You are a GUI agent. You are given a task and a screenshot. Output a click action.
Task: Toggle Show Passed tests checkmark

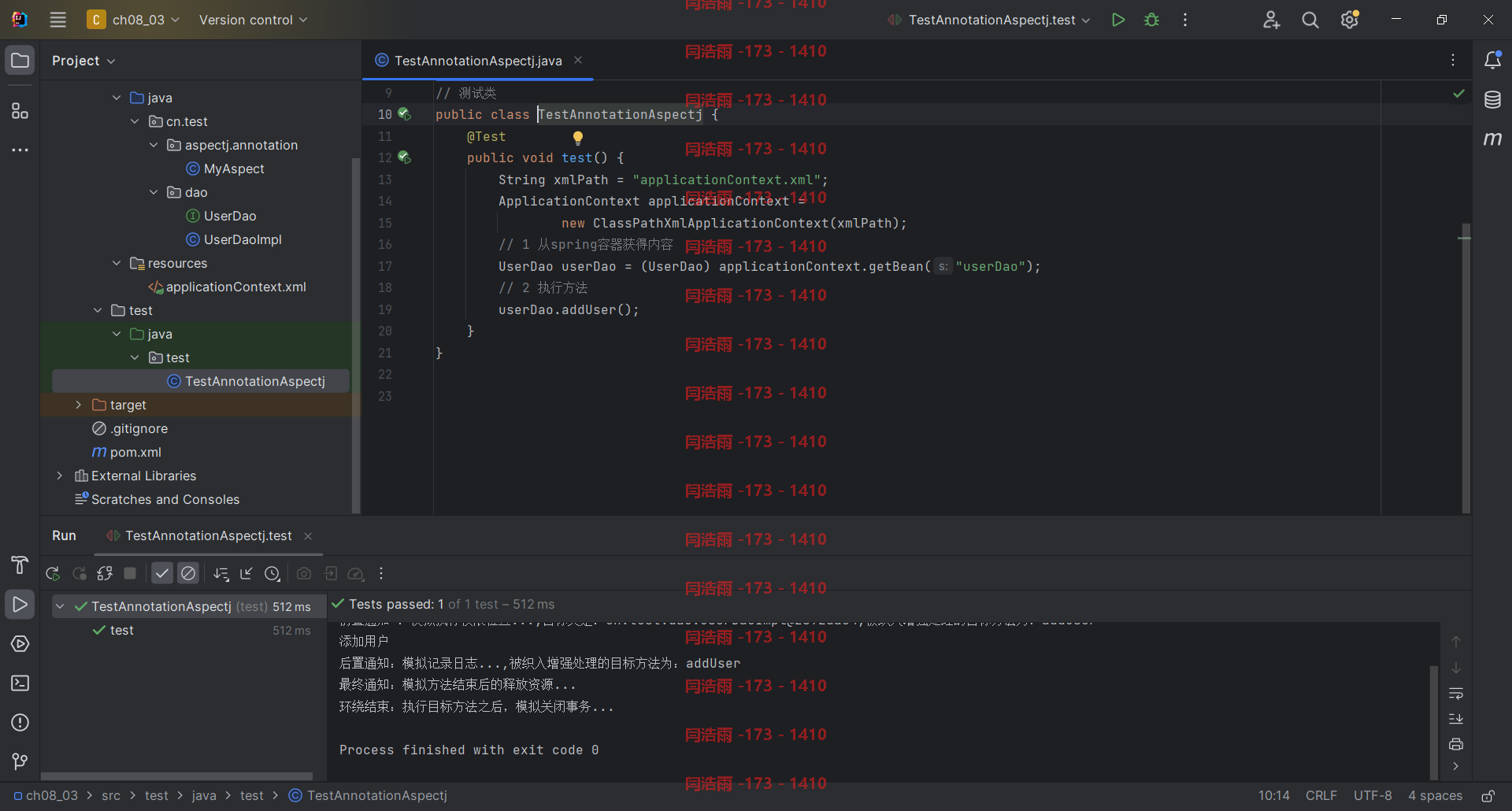161,574
